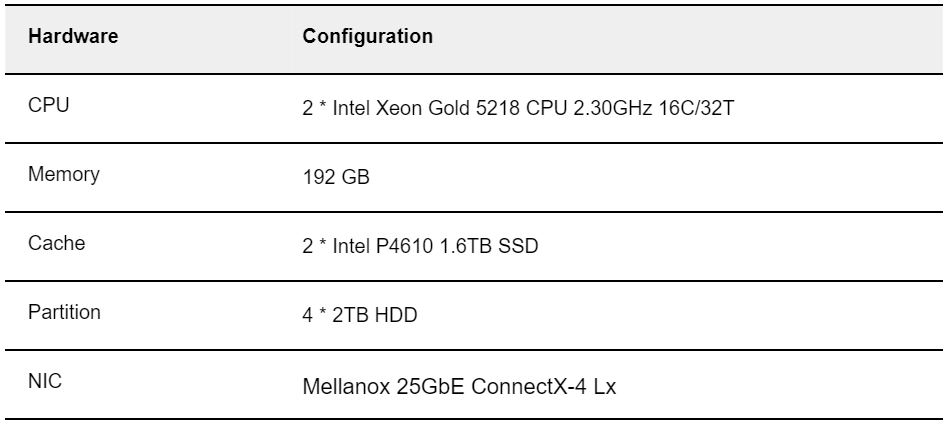Click the 4 * 2TB HDD value

[x=360, y=316]
